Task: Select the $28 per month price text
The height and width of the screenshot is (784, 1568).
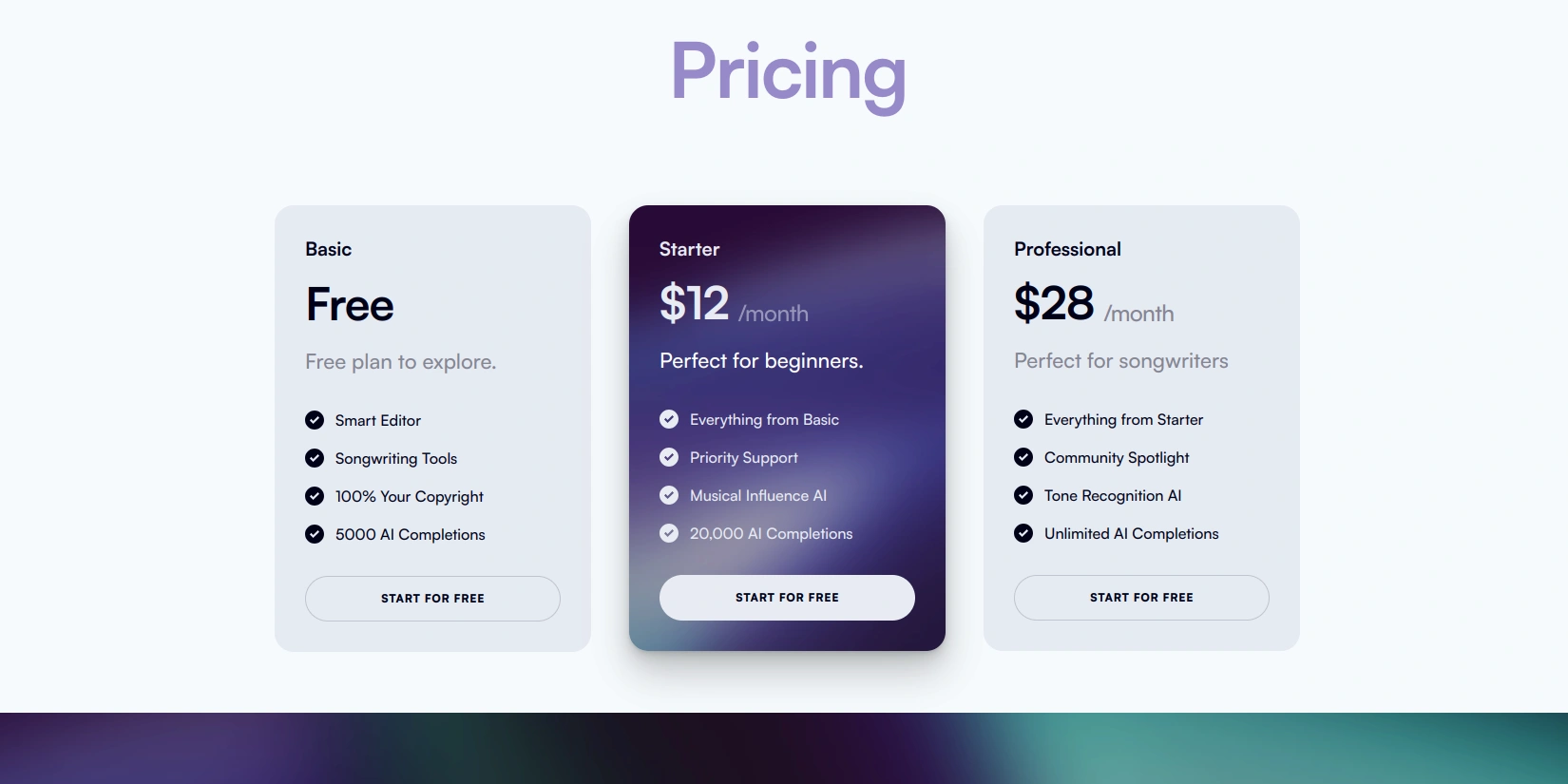Action: [x=1093, y=305]
